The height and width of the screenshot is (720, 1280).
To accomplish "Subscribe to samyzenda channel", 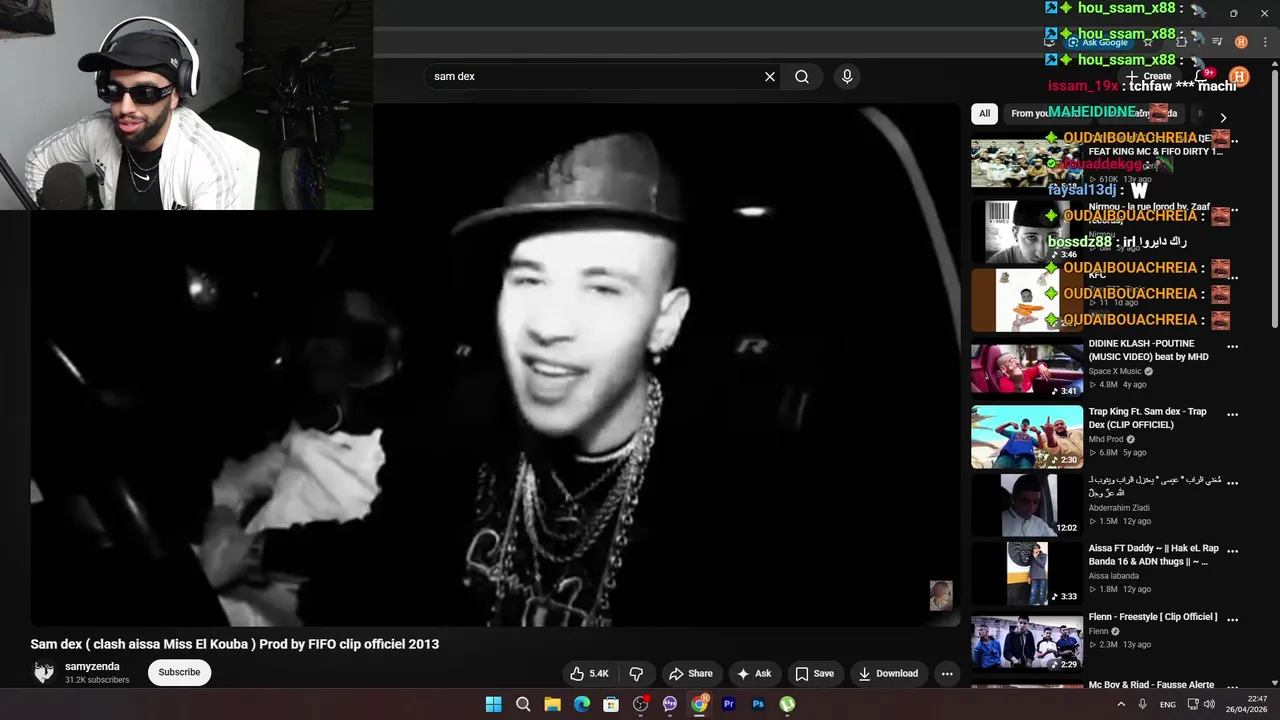I will (x=179, y=672).
